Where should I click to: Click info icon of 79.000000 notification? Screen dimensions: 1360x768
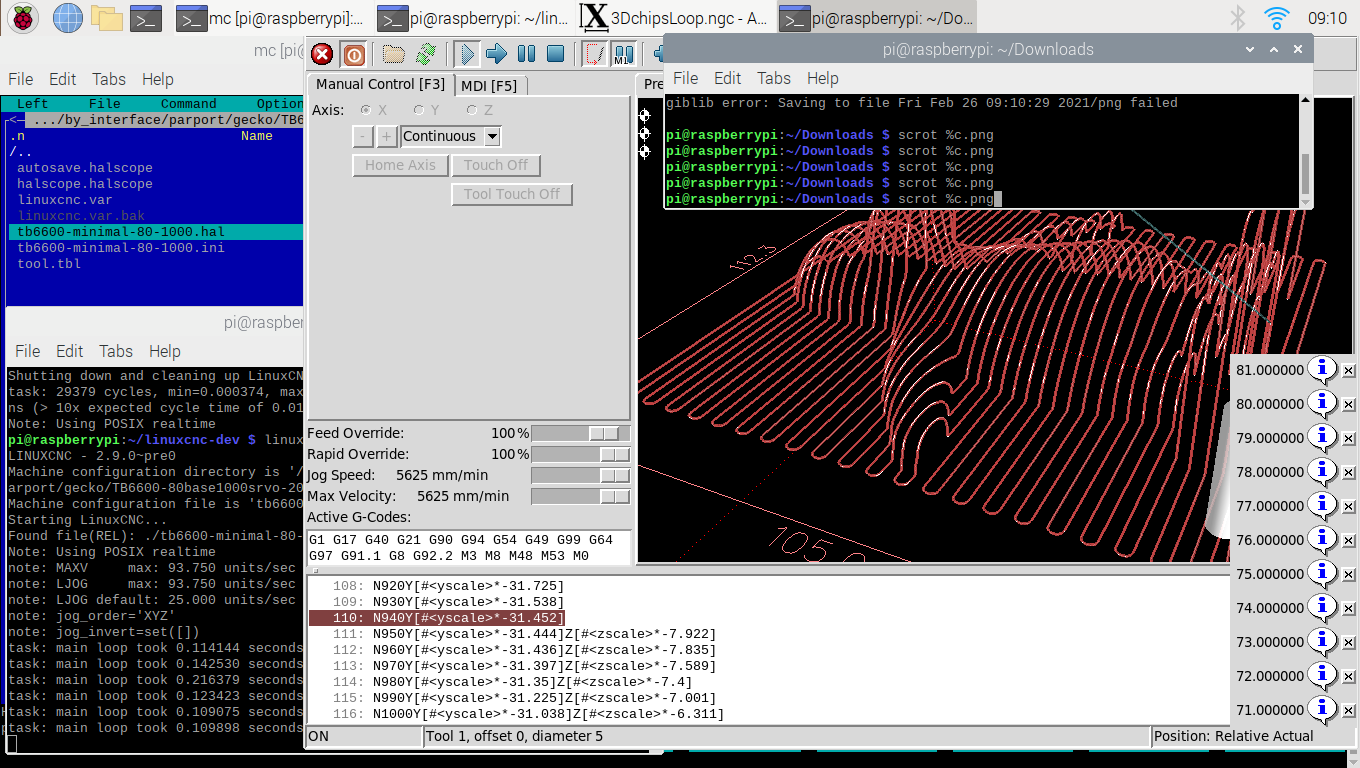pyautogui.click(x=1322, y=438)
